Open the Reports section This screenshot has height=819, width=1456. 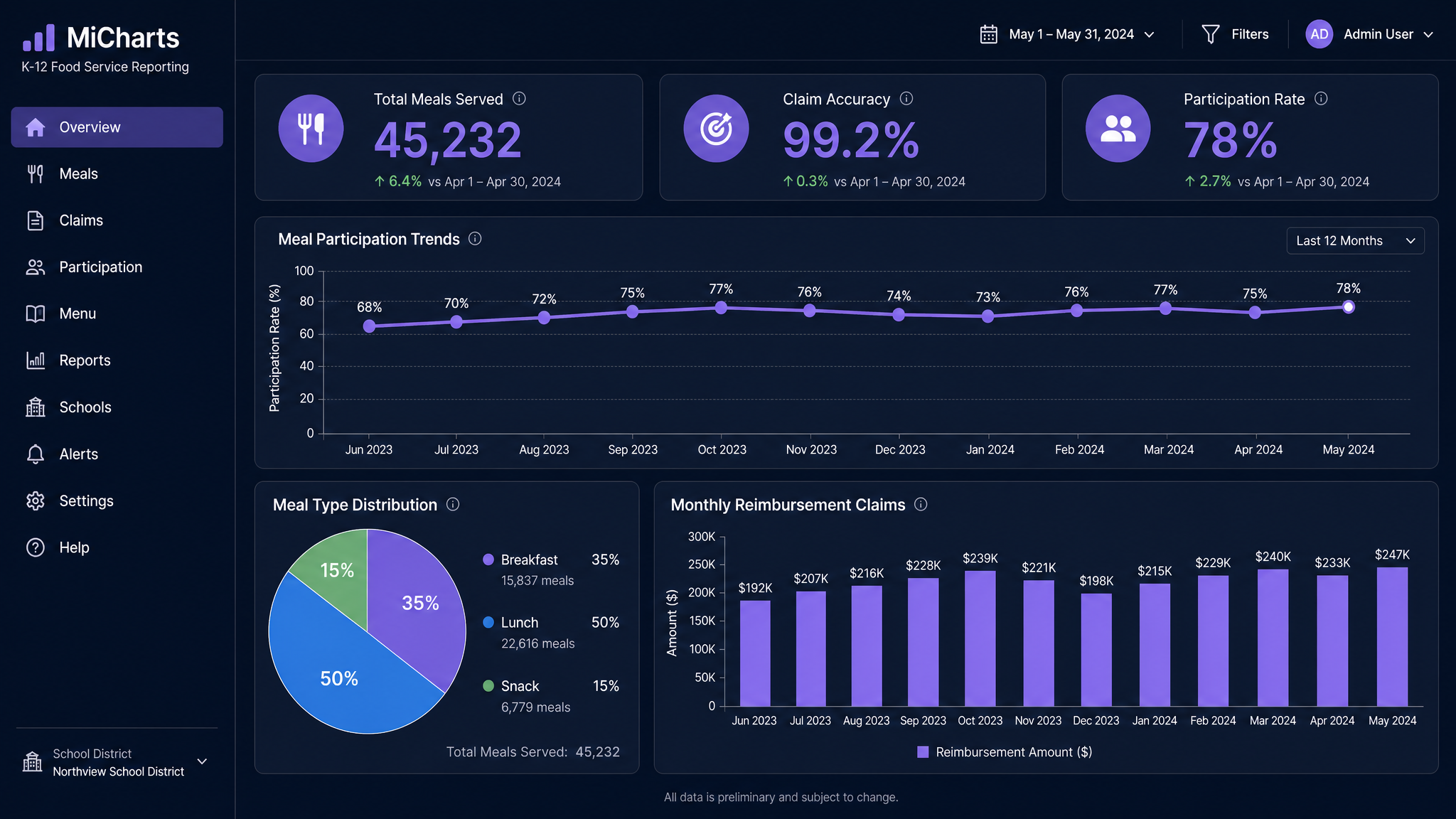coord(117,360)
